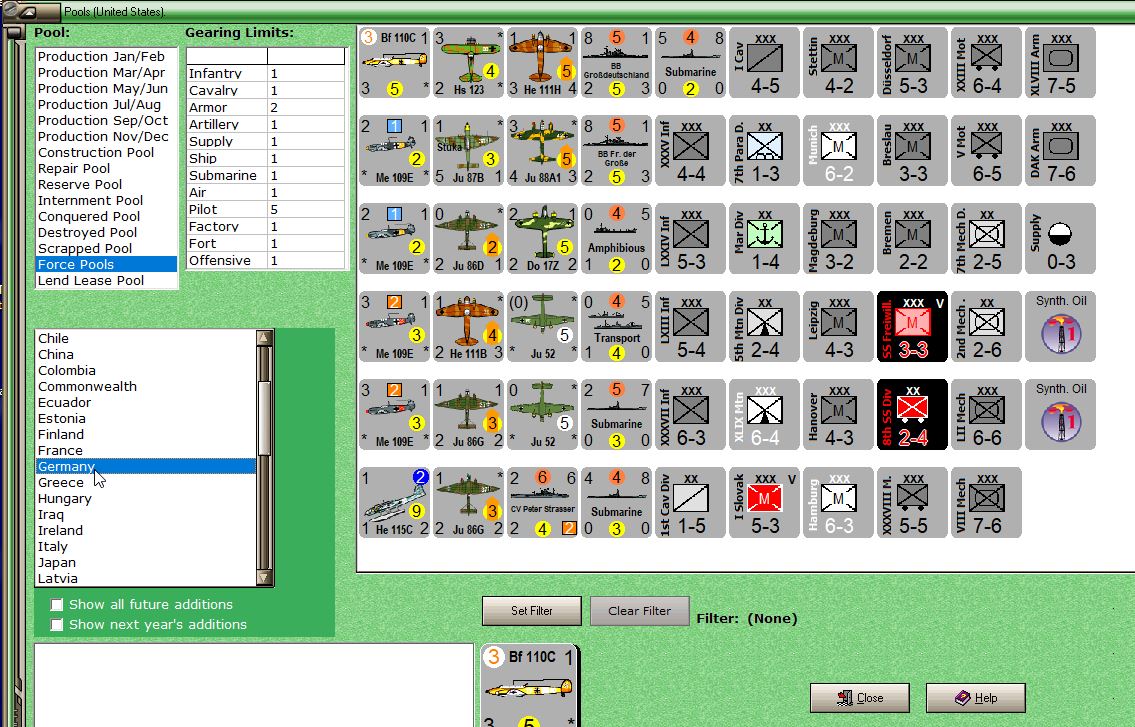Select the 1st Cav Div 1-5 counter
The height and width of the screenshot is (727, 1135).
[690, 503]
